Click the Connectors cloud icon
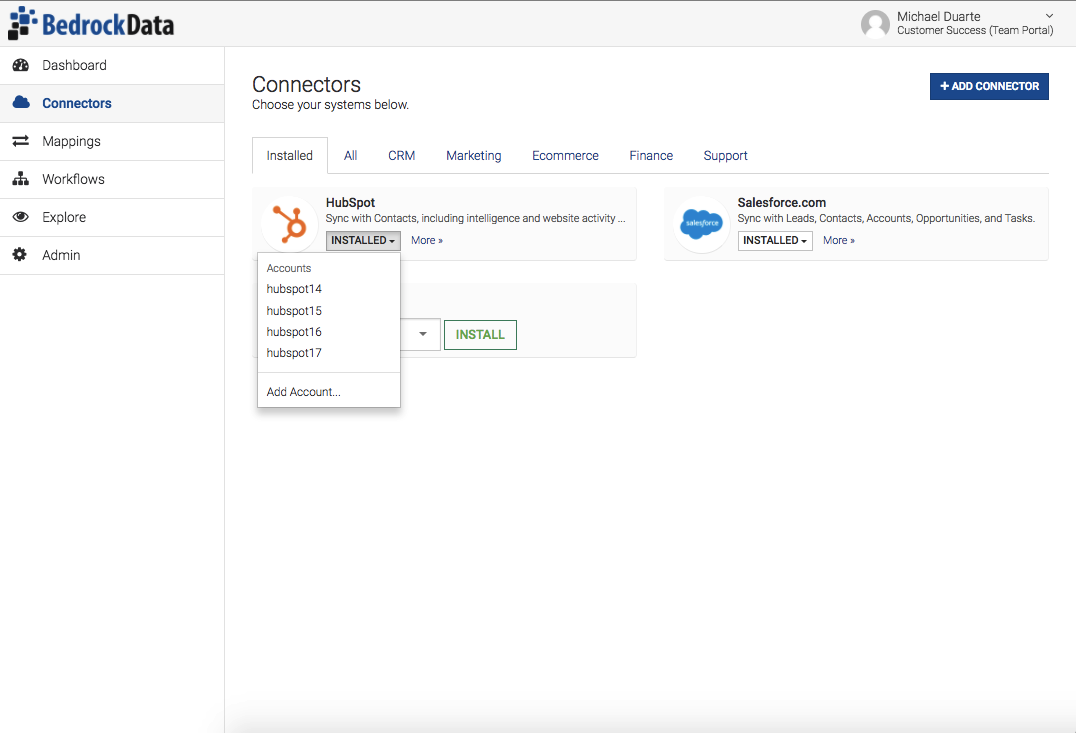 pos(21,102)
